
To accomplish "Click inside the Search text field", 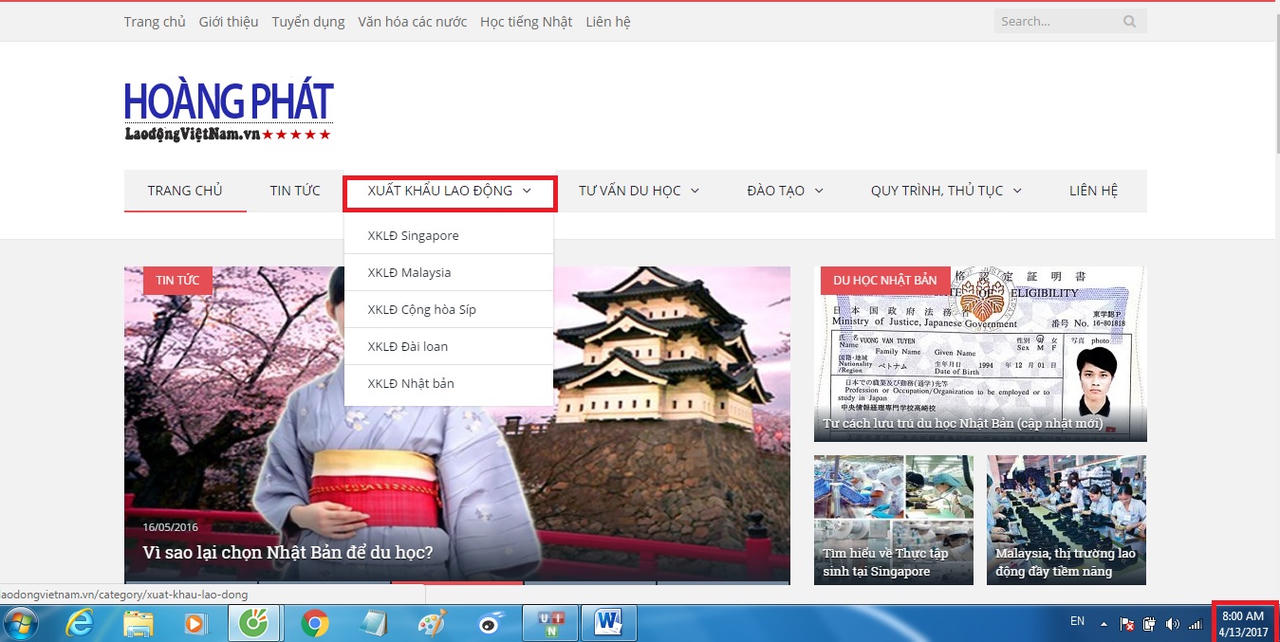I will pyautogui.click(x=1055, y=21).
